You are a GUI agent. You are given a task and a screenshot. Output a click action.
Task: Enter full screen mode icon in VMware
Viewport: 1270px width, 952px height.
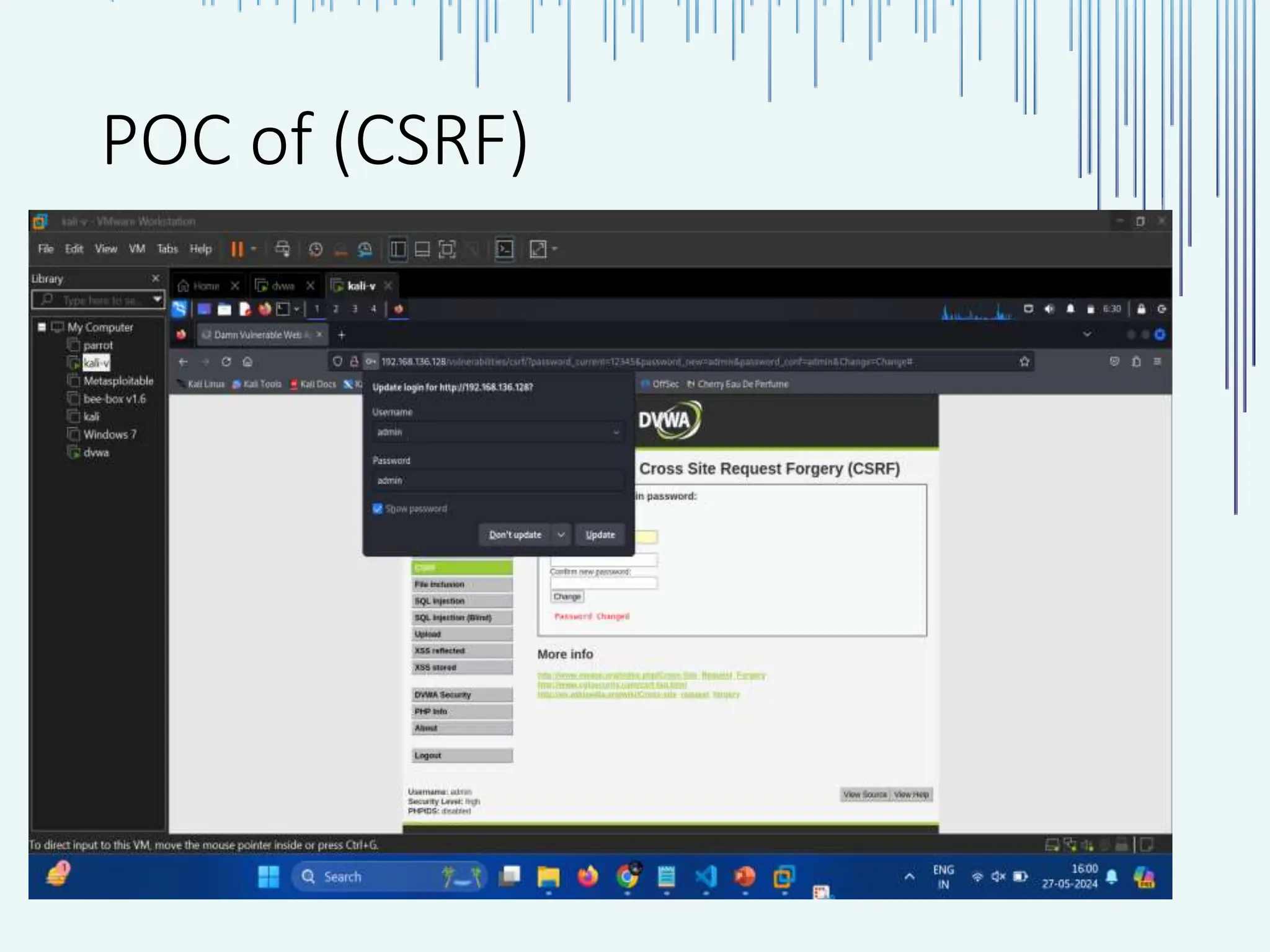(x=447, y=249)
